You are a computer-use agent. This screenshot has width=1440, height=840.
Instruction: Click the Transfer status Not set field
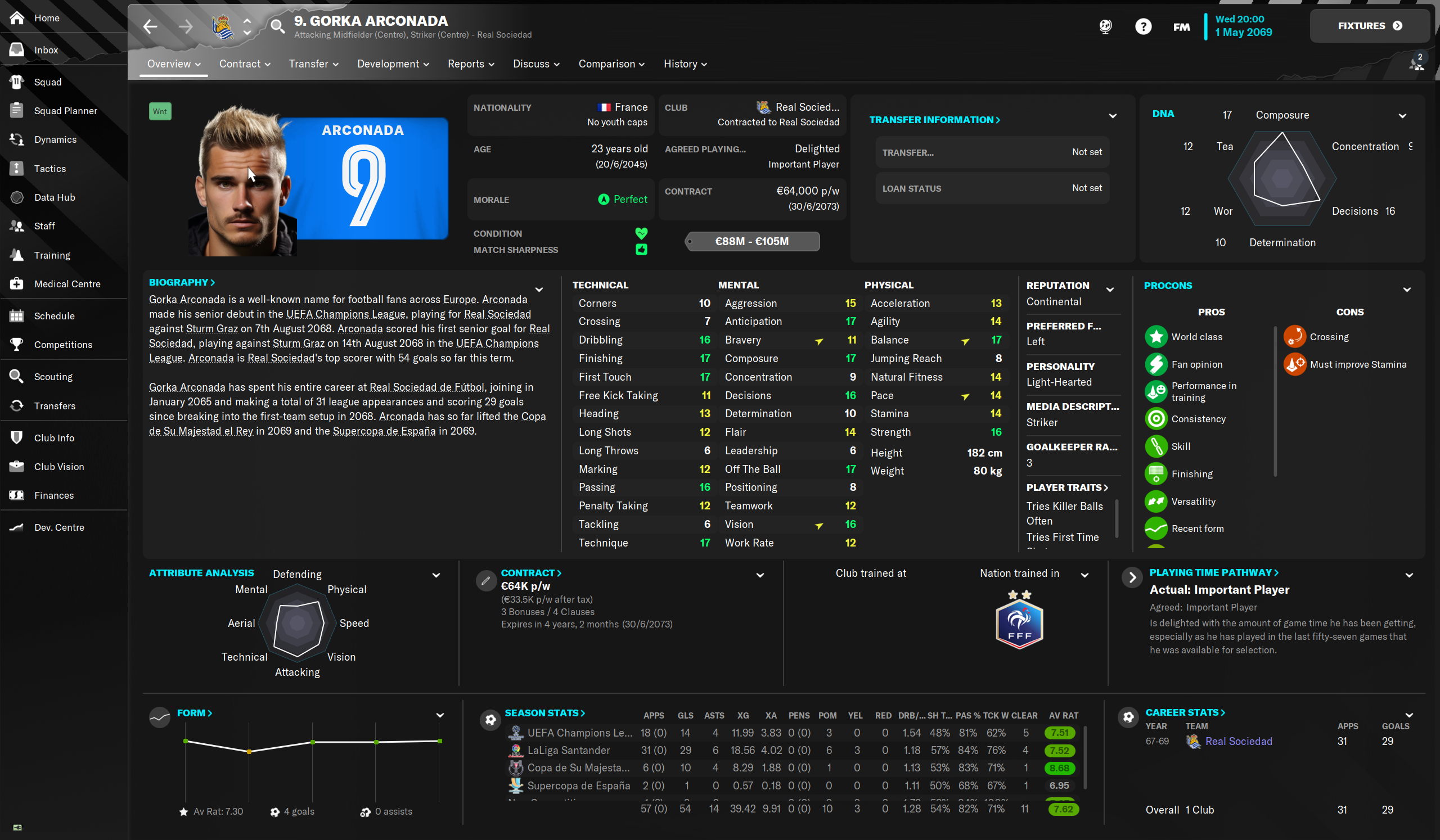(x=992, y=152)
